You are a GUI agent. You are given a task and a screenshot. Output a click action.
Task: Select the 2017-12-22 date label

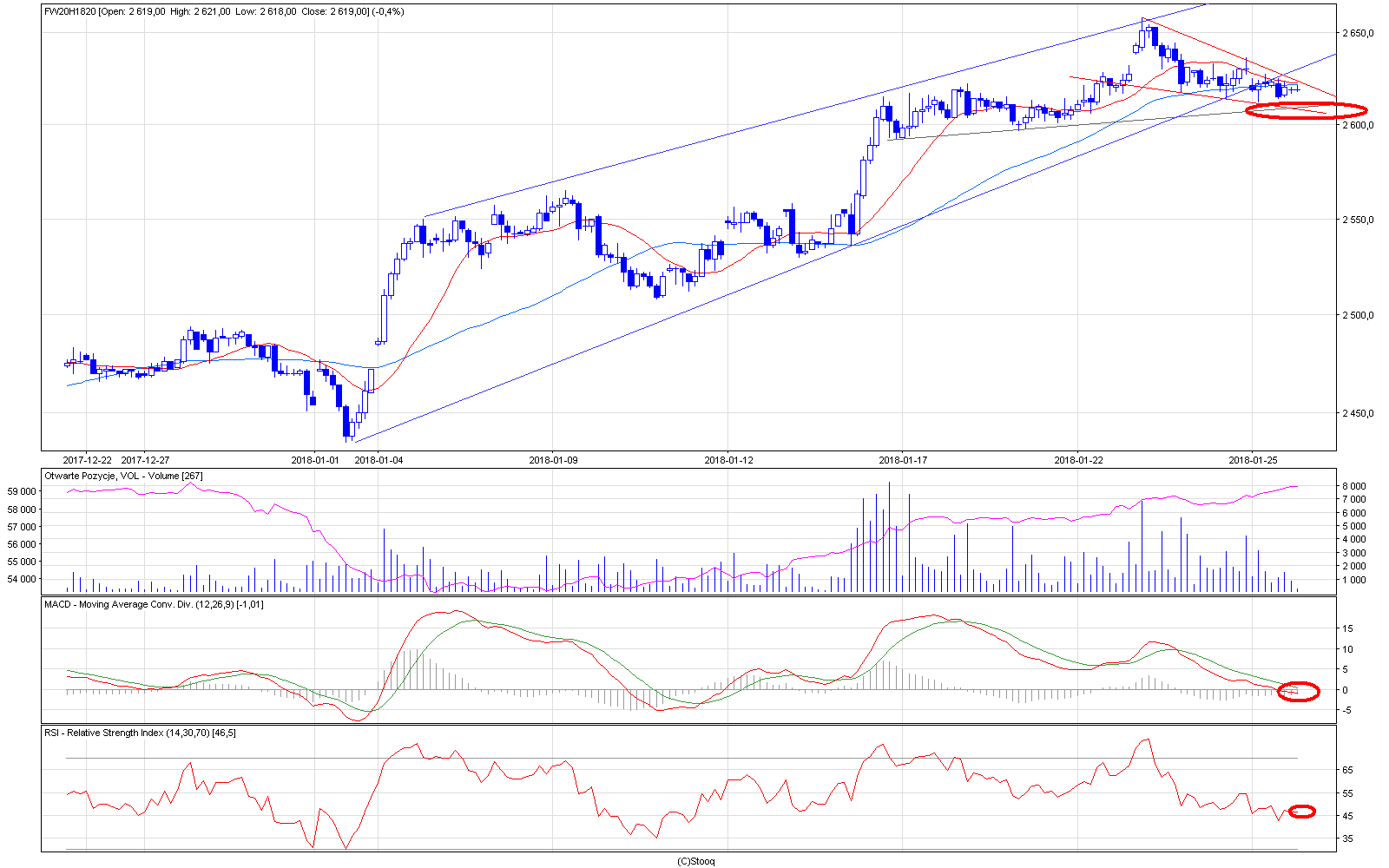[x=88, y=460]
